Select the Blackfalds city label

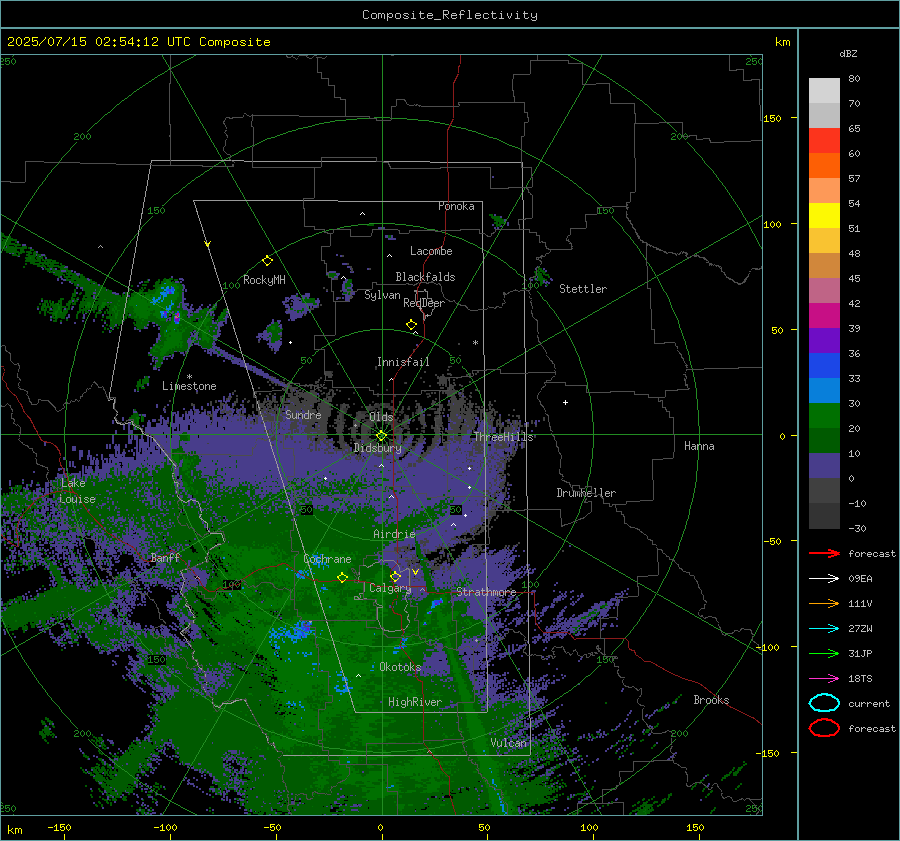click(425, 277)
